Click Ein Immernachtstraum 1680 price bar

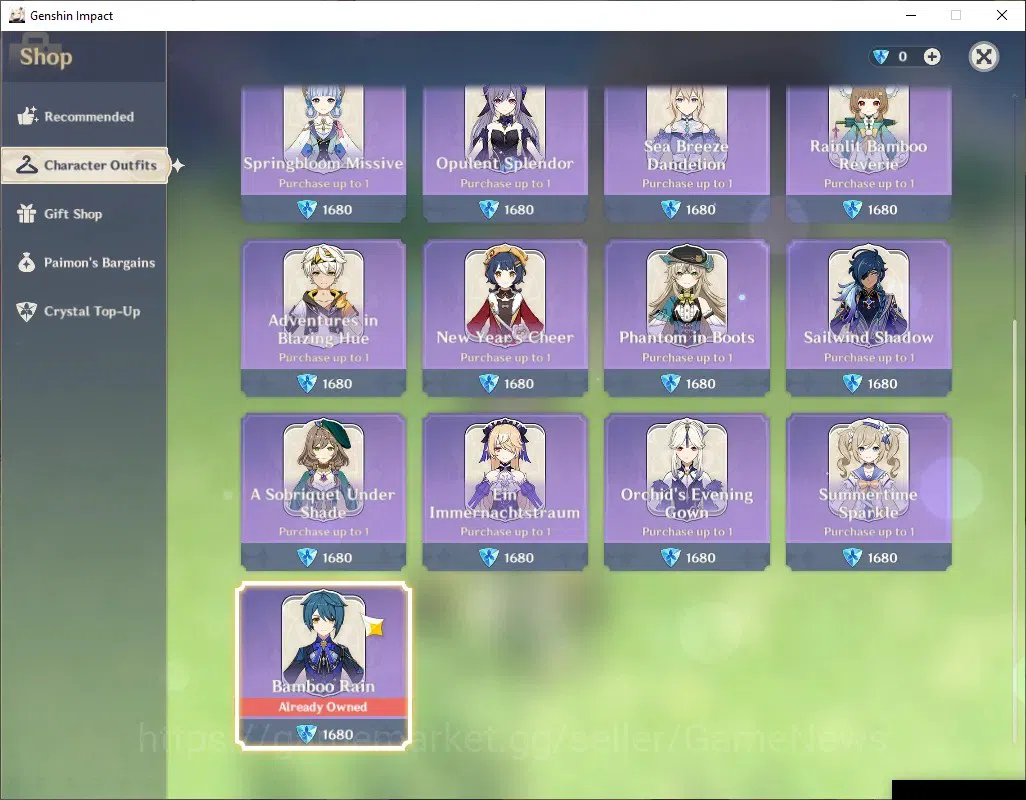pyautogui.click(x=505, y=557)
